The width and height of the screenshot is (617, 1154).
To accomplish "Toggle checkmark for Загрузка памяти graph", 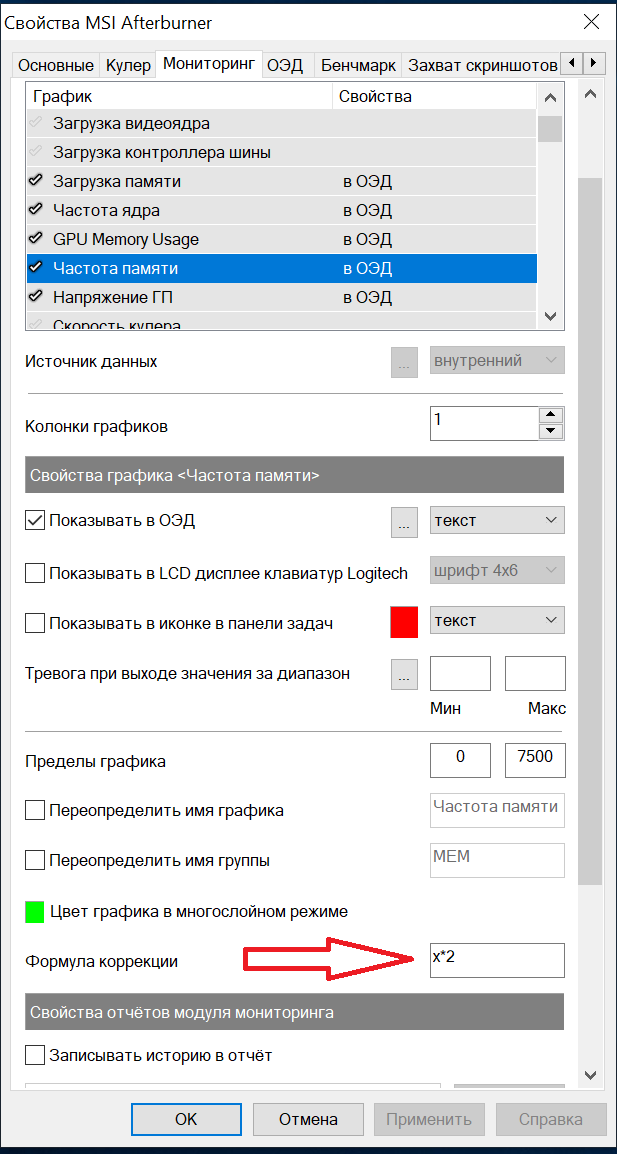I will point(35,181).
